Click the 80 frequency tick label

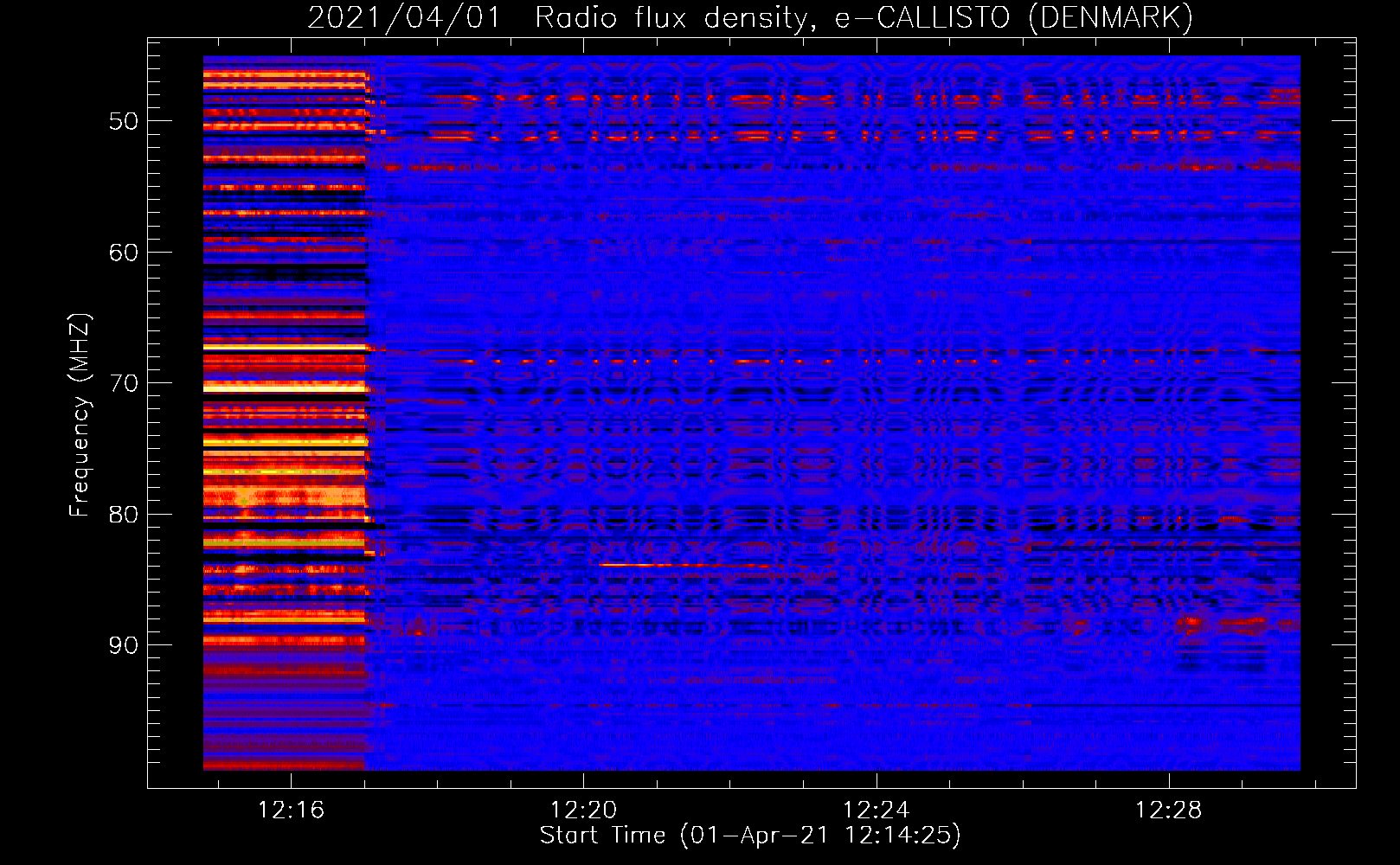tap(124, 515)
